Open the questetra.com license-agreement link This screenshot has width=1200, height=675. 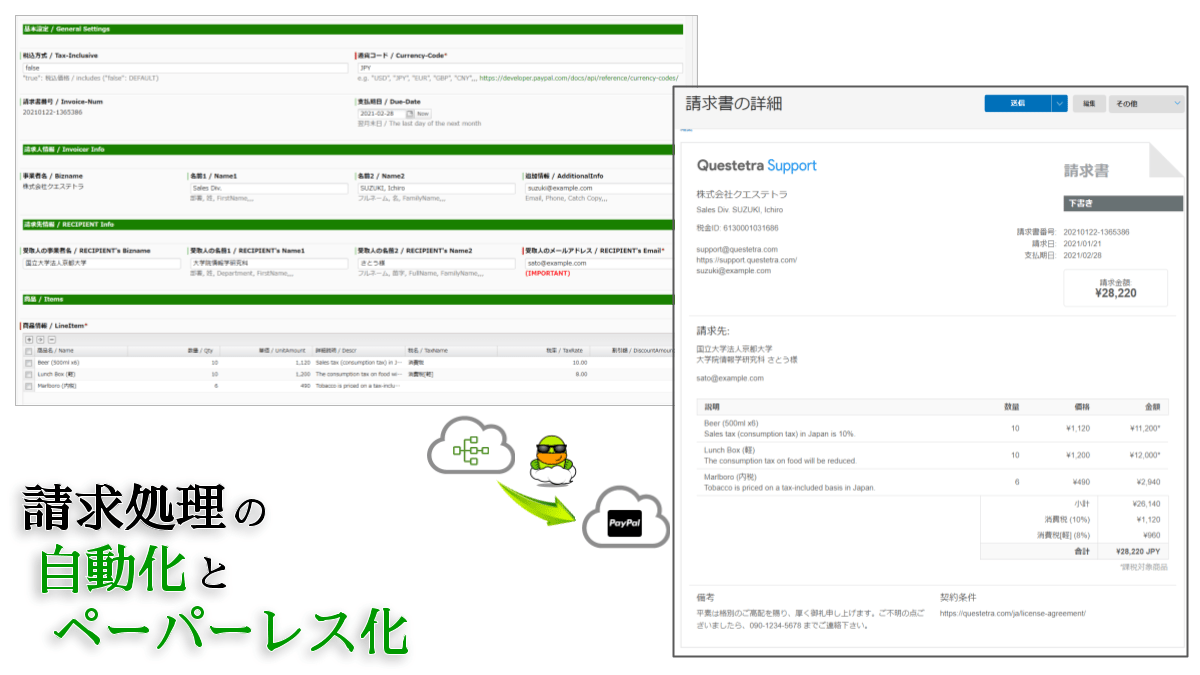pos(1012,613)
